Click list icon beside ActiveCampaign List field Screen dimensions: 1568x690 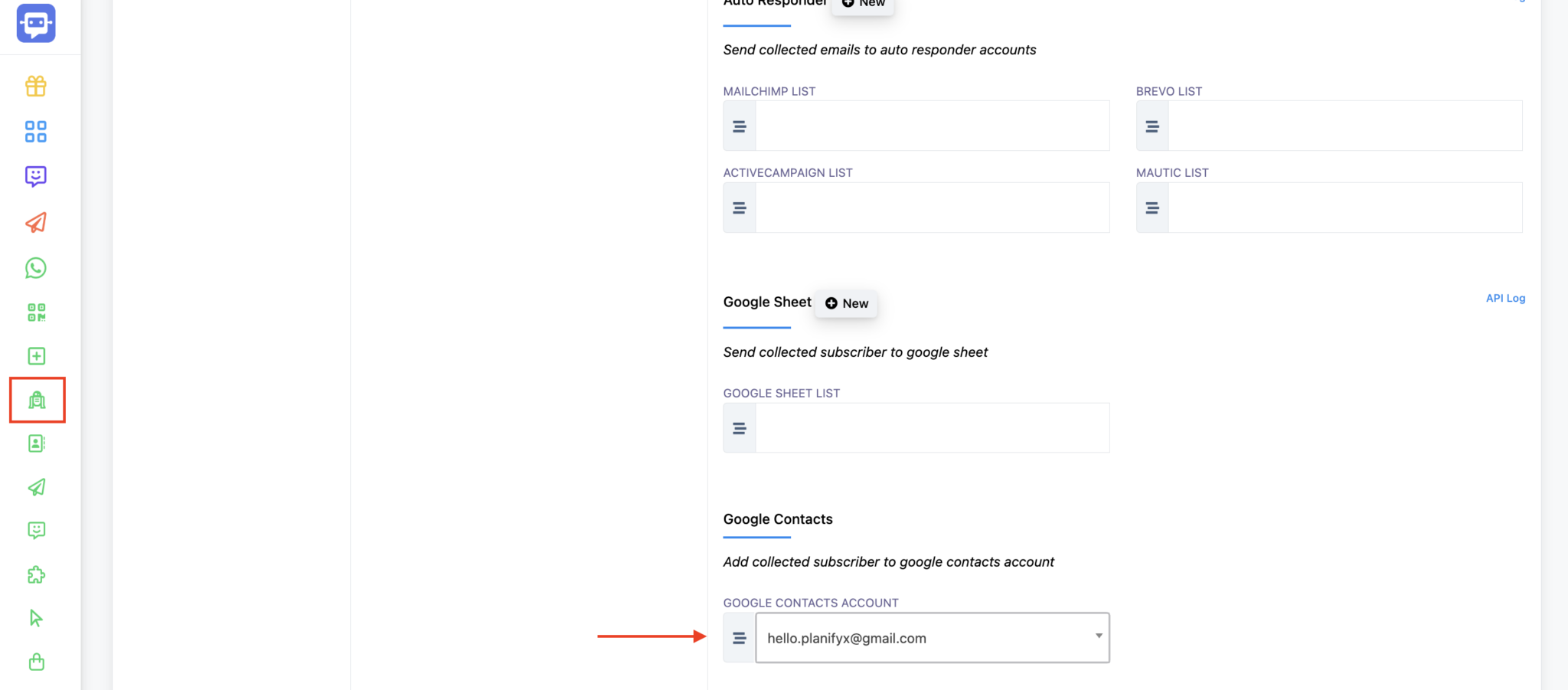point(740,208)
